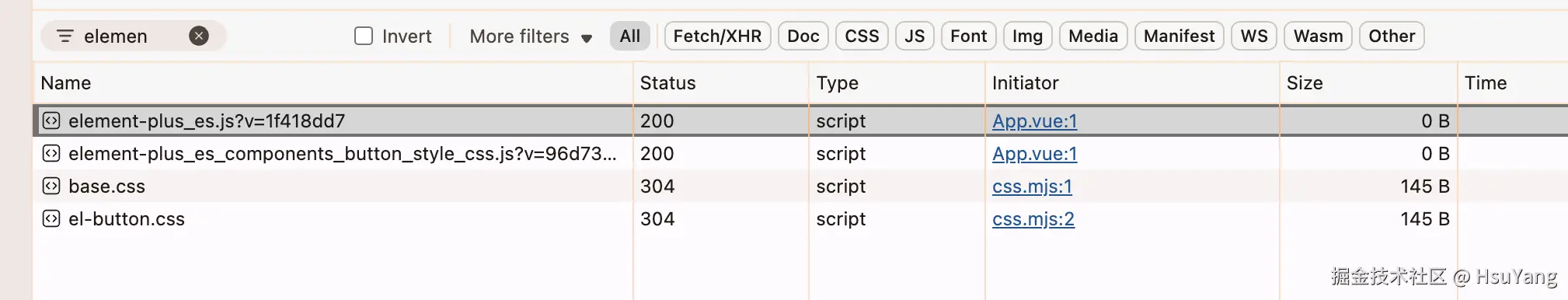The height and width of the screenshot is (300, 1568).
Task: Select the el-button.css request row
Action: click(800, 218)
